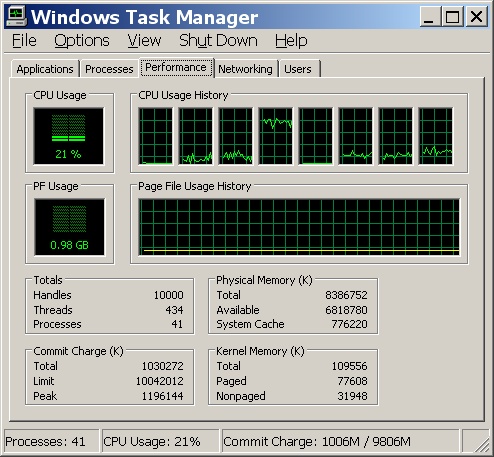
Task: Click the first CPU history graph
Action: pyautogui.click(x=156, y=136)
